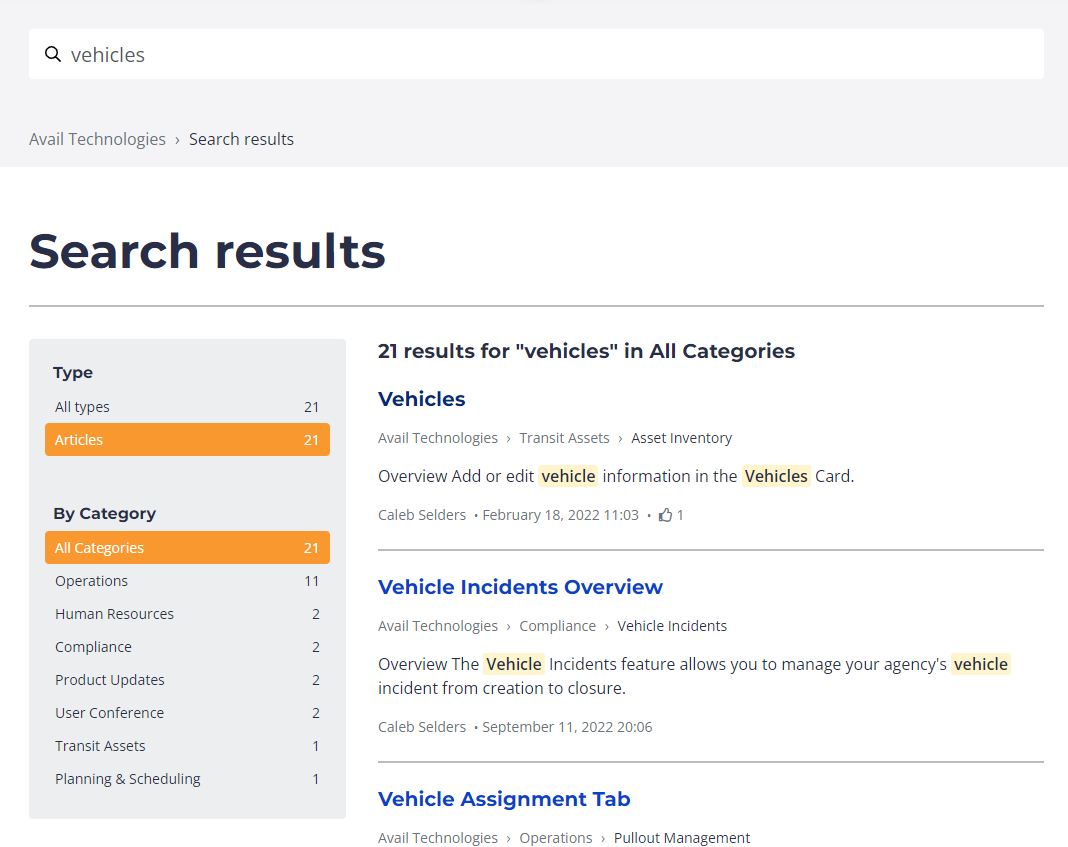
Task: Click "Search results" breadcrumb text
Action: click(241, 139)
